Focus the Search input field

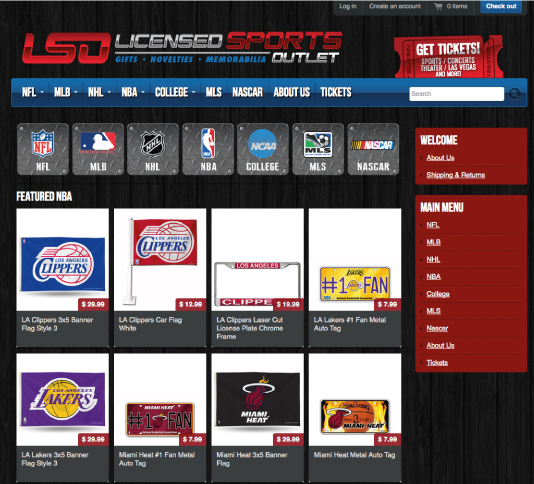(x=456, y=94)
